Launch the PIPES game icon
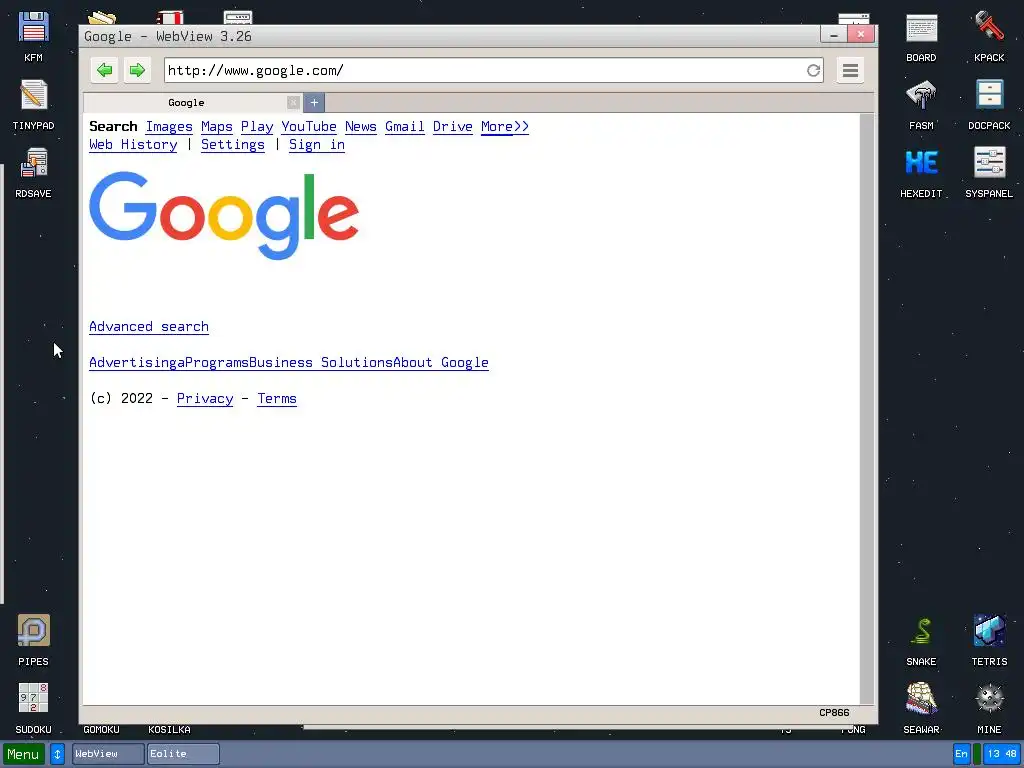Screen dimensions: 1024x768 (x=33, y=640)
